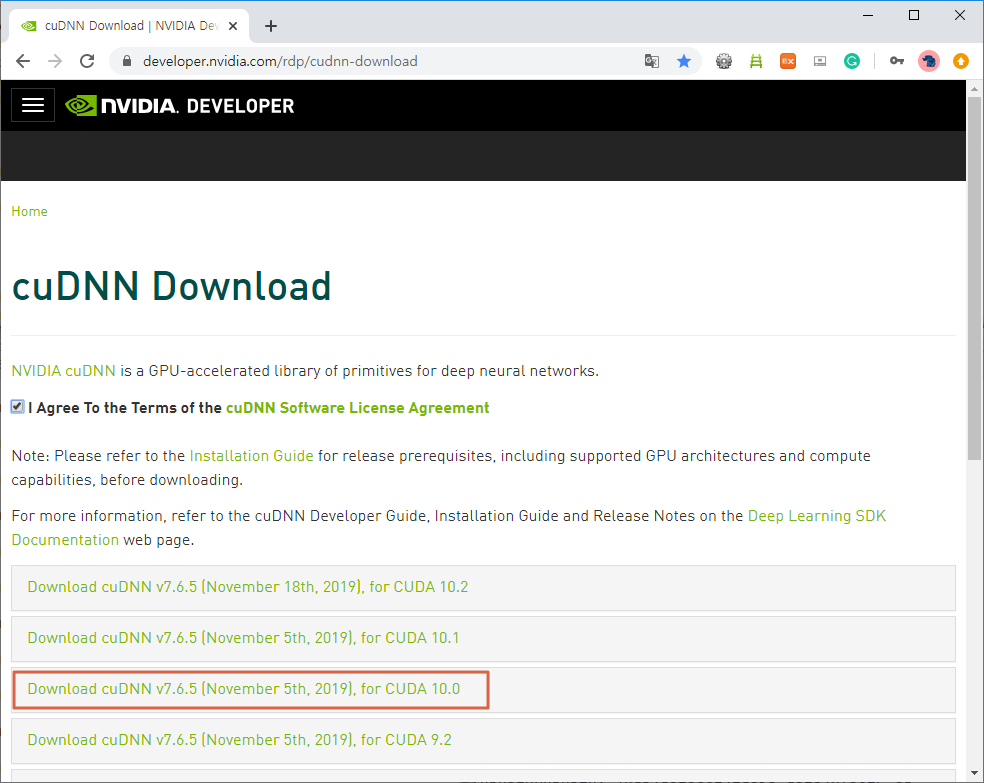
Task: Open the gear extension icon
Action: (x=724, y=61)
